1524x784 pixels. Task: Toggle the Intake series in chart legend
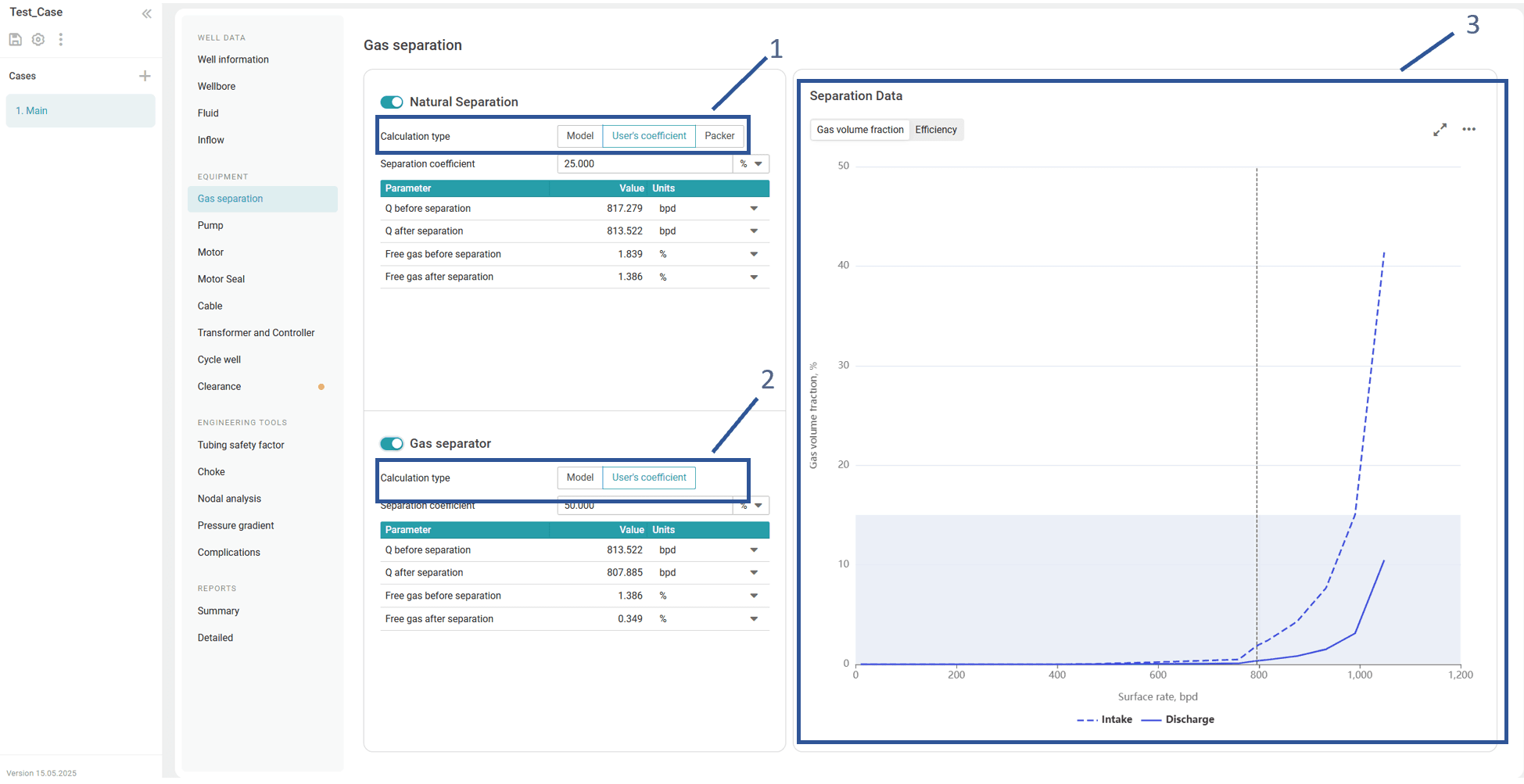1104,720
